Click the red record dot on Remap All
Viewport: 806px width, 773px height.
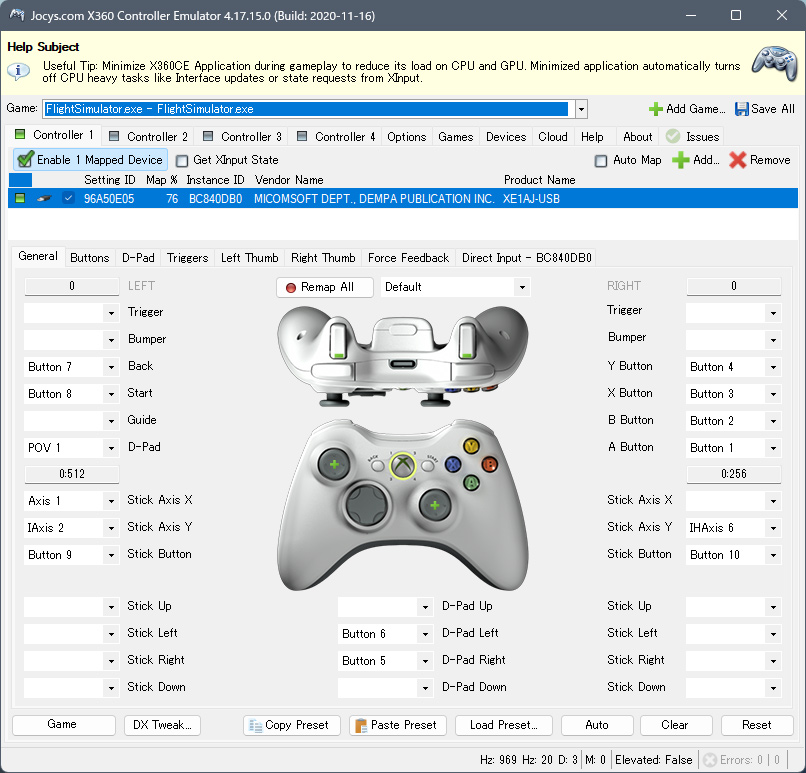pyautogui.click(x=291, y=288)
